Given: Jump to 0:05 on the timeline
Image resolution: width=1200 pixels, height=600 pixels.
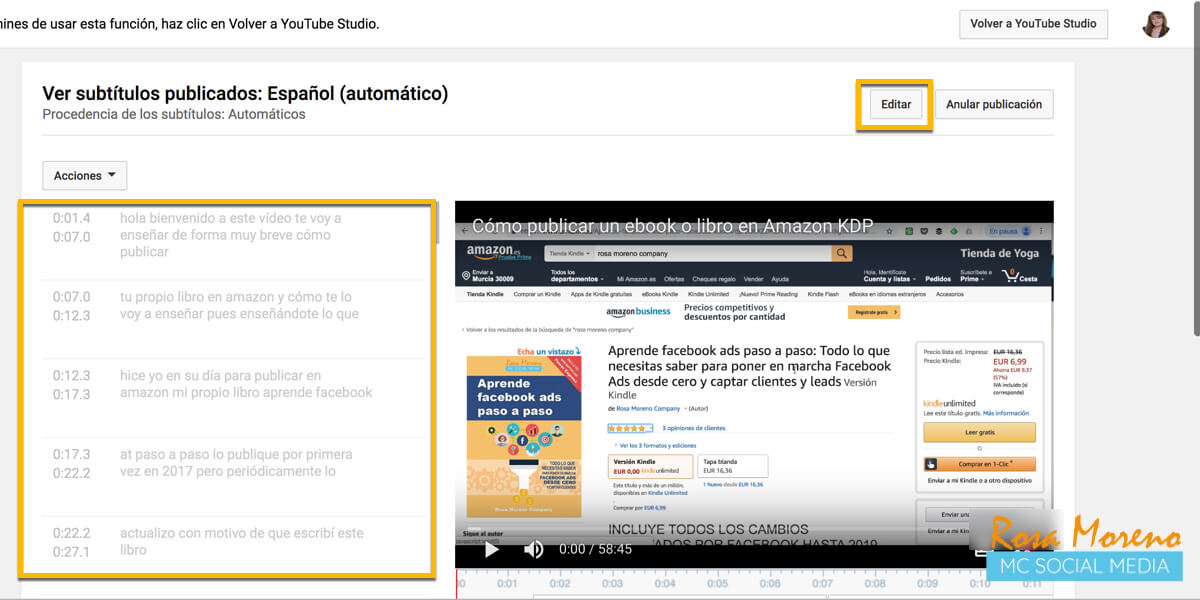Looking at the screenshot, I should (x=717, y=583).
